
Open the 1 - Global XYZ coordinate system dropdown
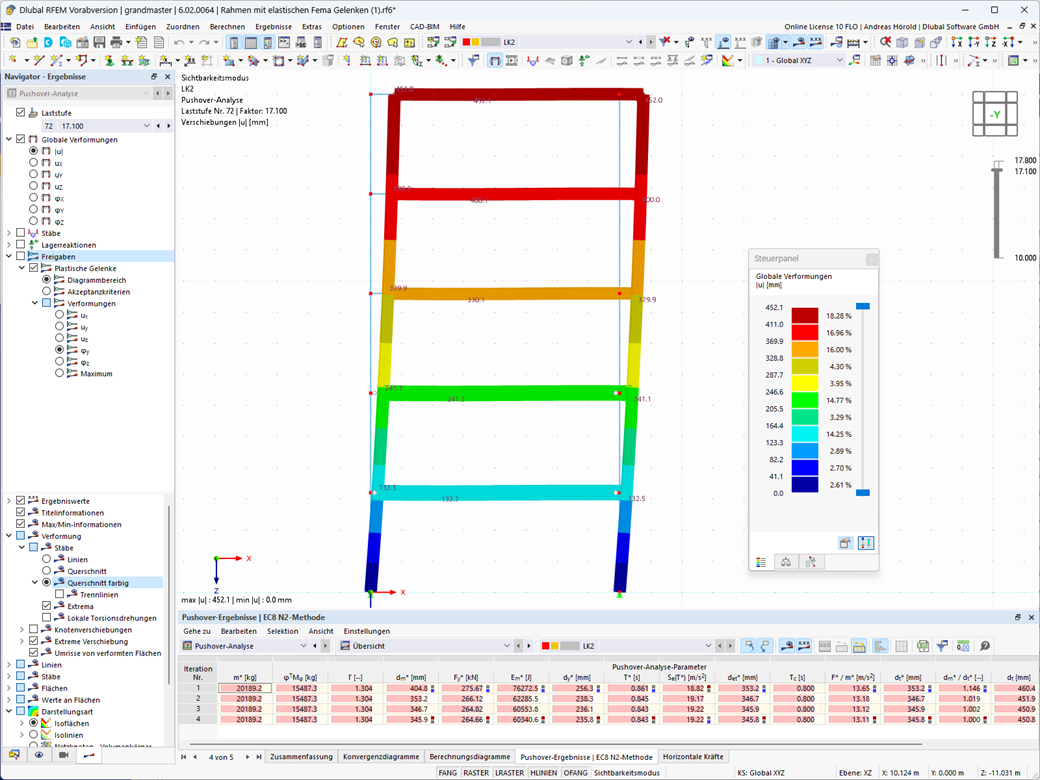tap(839, 60)
